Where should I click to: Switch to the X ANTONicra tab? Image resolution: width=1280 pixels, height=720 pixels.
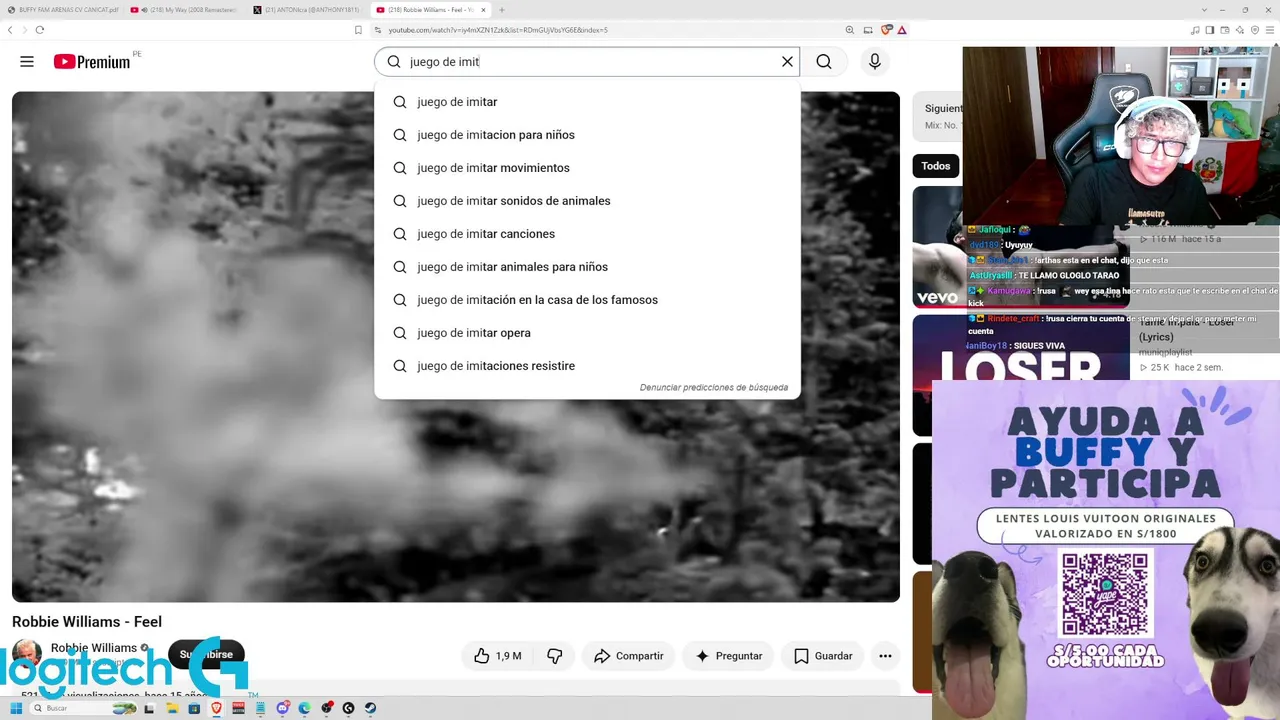tap(309, 10)
